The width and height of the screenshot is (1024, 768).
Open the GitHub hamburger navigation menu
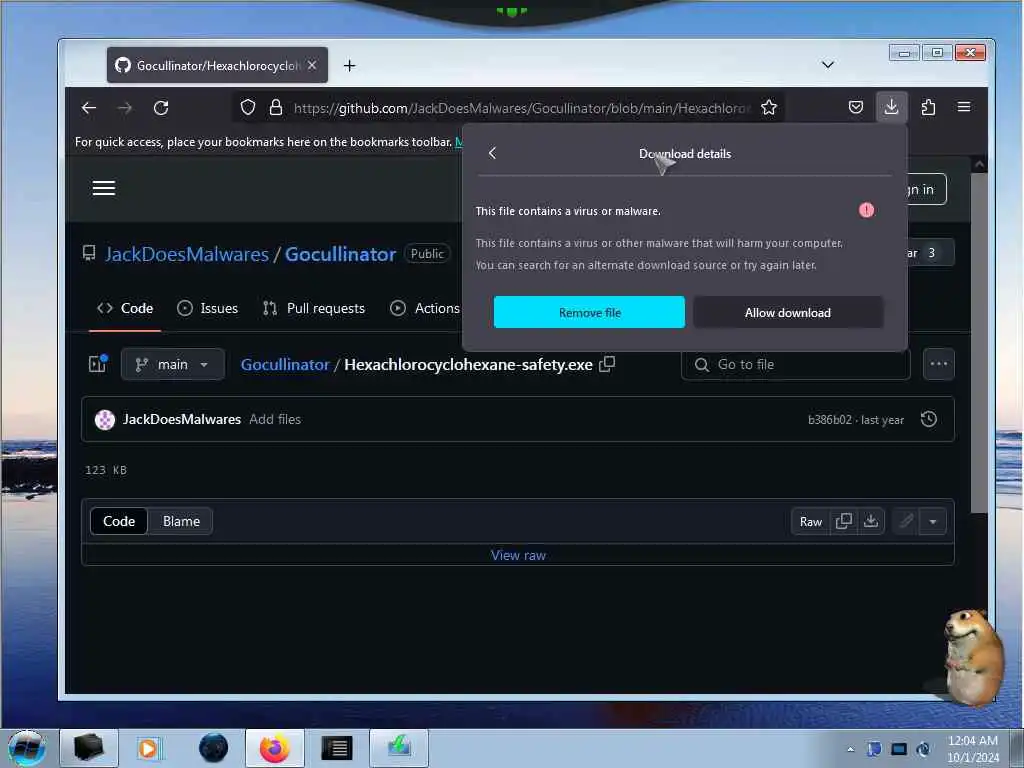click(x=104, y=188)
